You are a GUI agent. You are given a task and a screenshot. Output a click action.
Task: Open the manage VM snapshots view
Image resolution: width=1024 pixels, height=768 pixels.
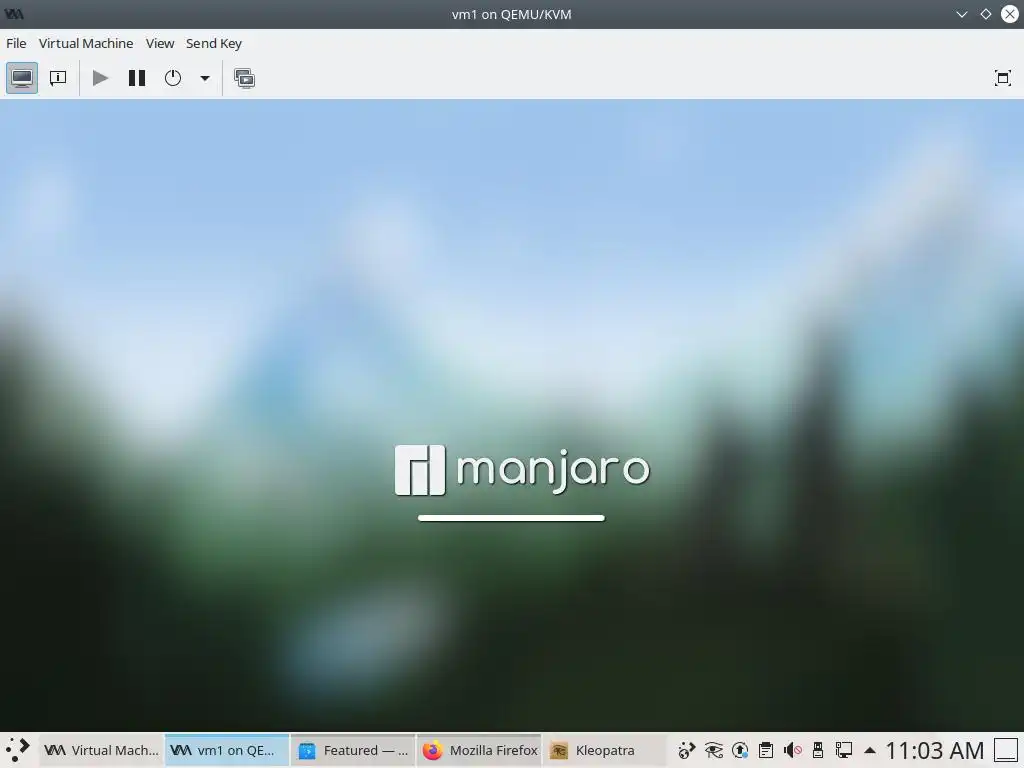click(x=244, y=78)
